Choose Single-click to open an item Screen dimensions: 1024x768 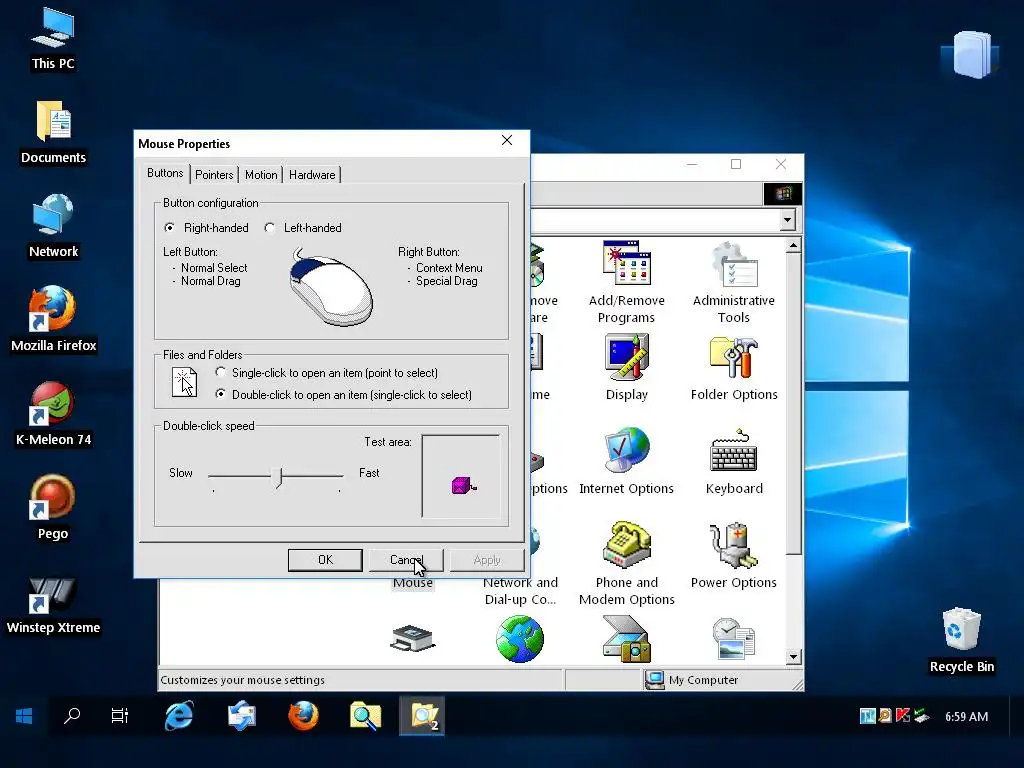point(221,372)
